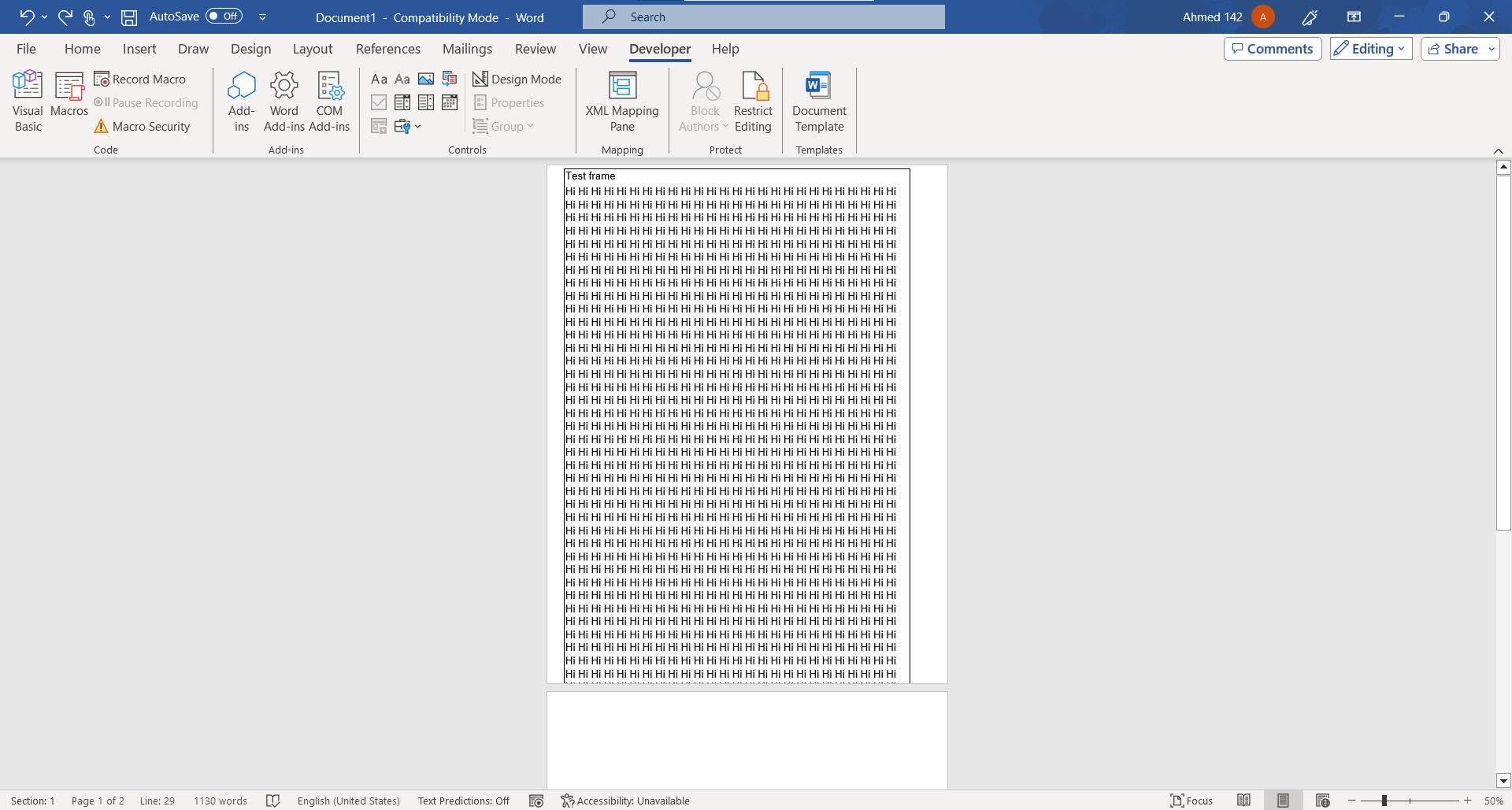Image resolution: width=1512 pixels, height=810 pixels.
Task: Undo the last action
Action: tap(27, 17)
